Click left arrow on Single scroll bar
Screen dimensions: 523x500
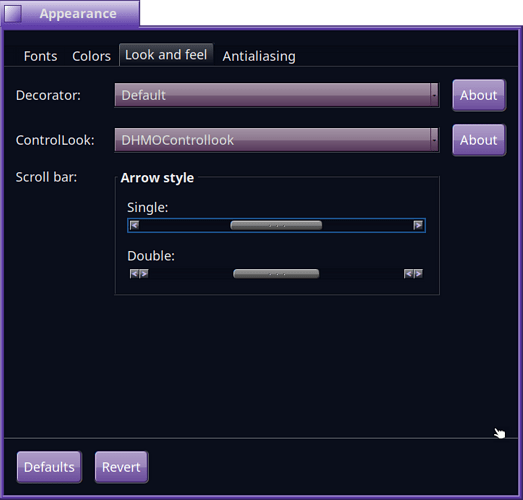click(x=134, y=225)
